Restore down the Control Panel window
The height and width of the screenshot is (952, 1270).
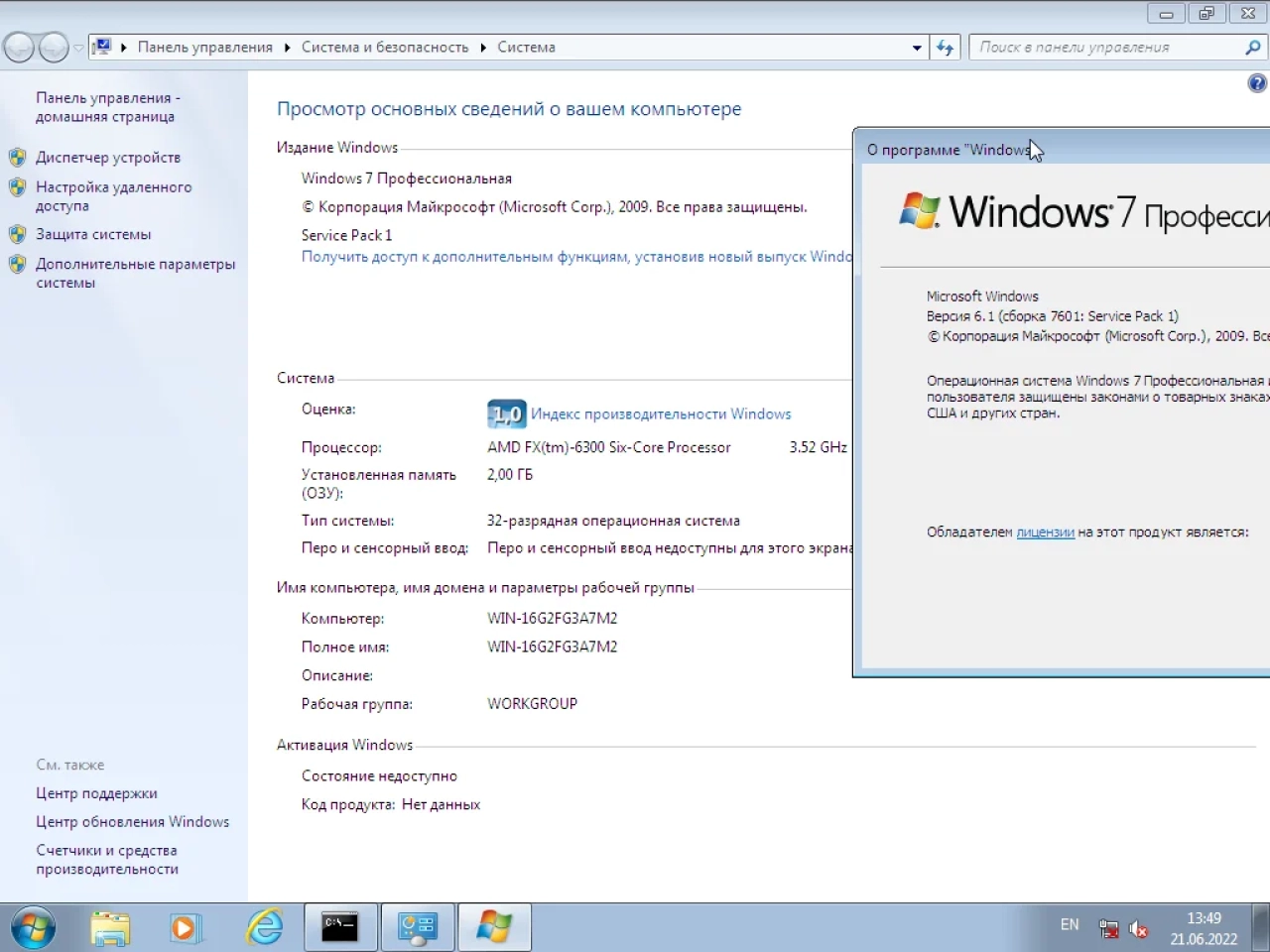(1206, 13)
